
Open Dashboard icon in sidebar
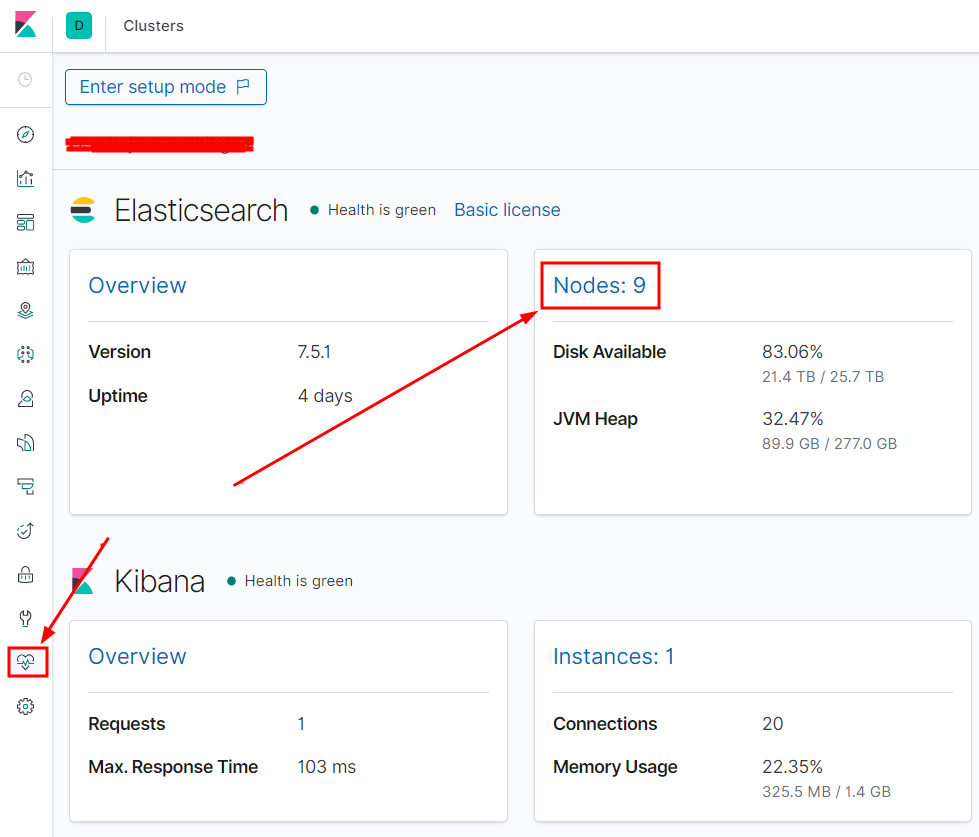click(x=25, y=223)
